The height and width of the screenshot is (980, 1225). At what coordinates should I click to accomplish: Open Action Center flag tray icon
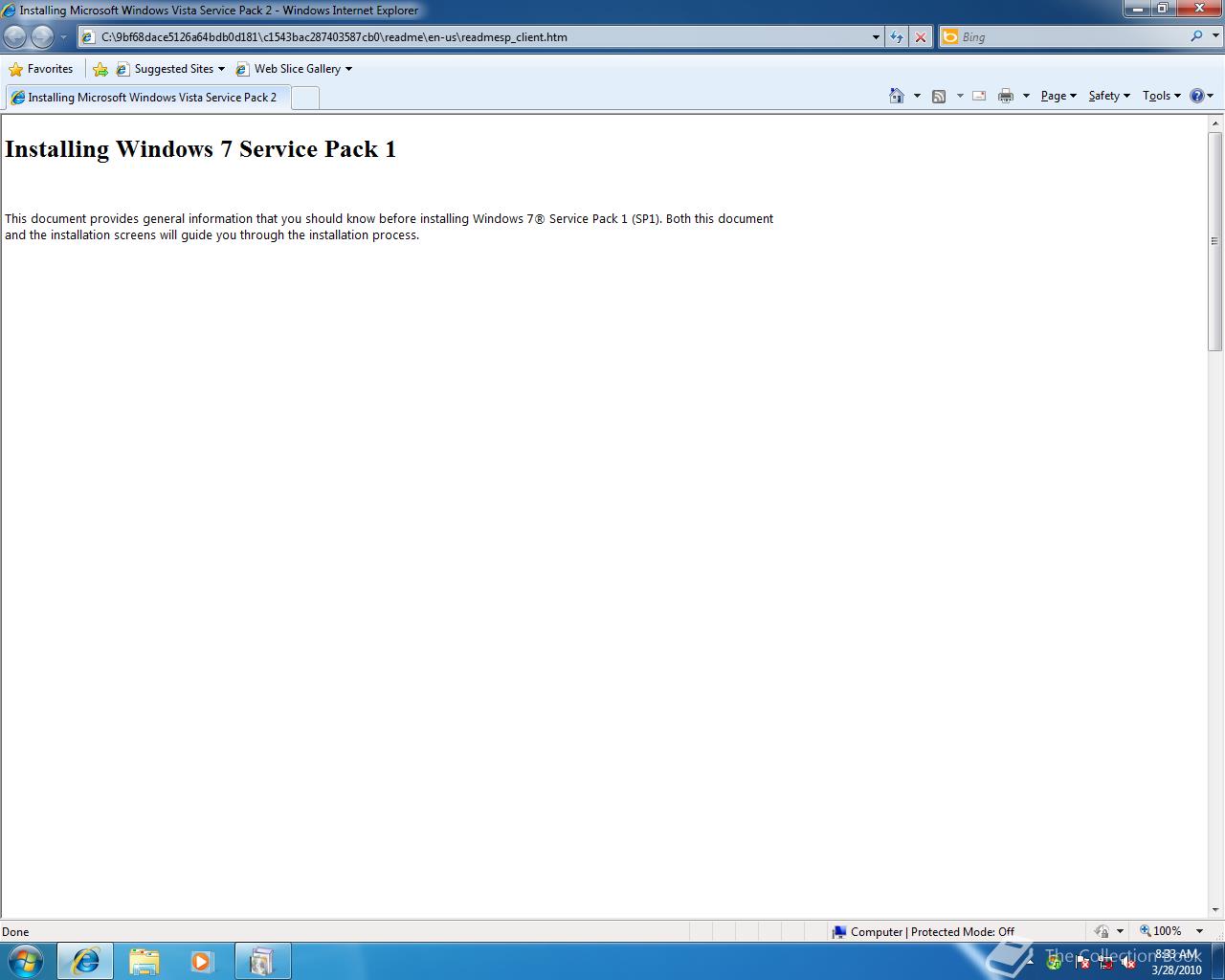point(1082,963)
